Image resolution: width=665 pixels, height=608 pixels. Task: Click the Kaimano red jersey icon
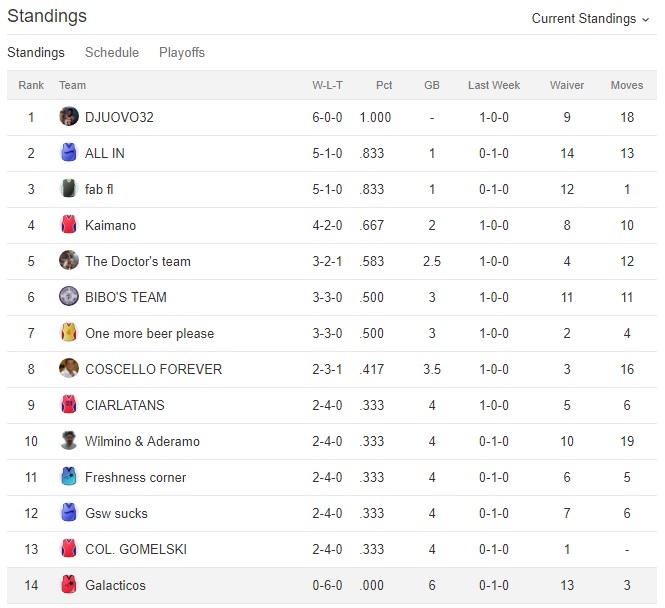coord(69,225)
